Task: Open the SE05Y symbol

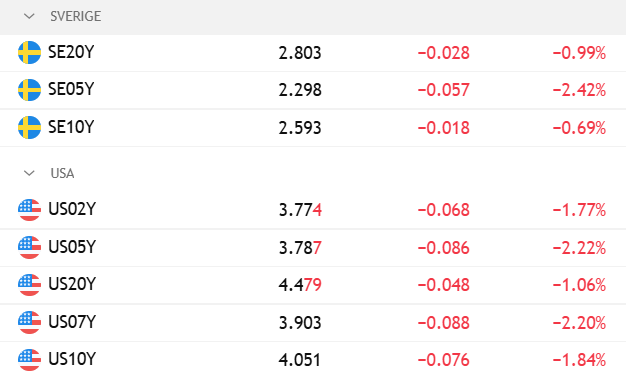Action: coord(71,89)
